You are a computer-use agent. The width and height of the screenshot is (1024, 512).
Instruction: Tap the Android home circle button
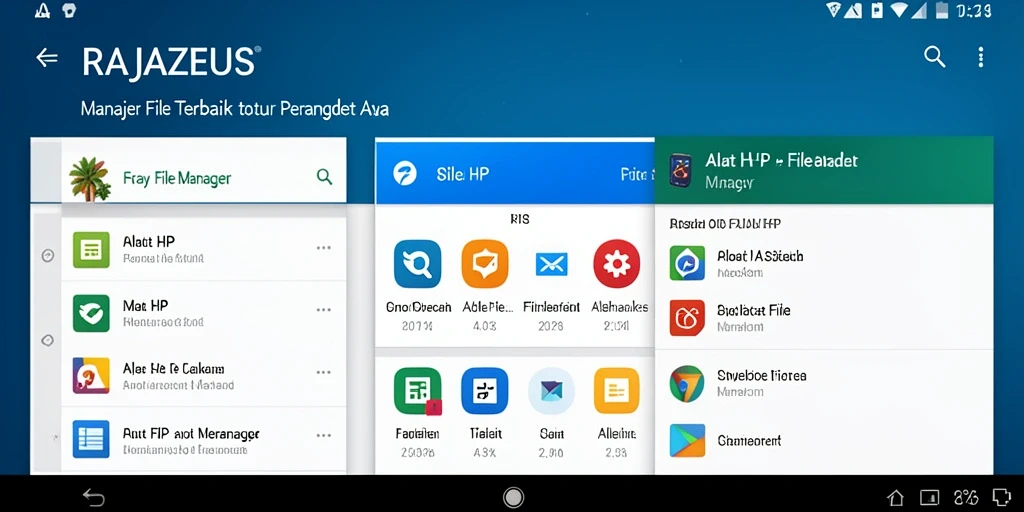click(x=513, y=498)
